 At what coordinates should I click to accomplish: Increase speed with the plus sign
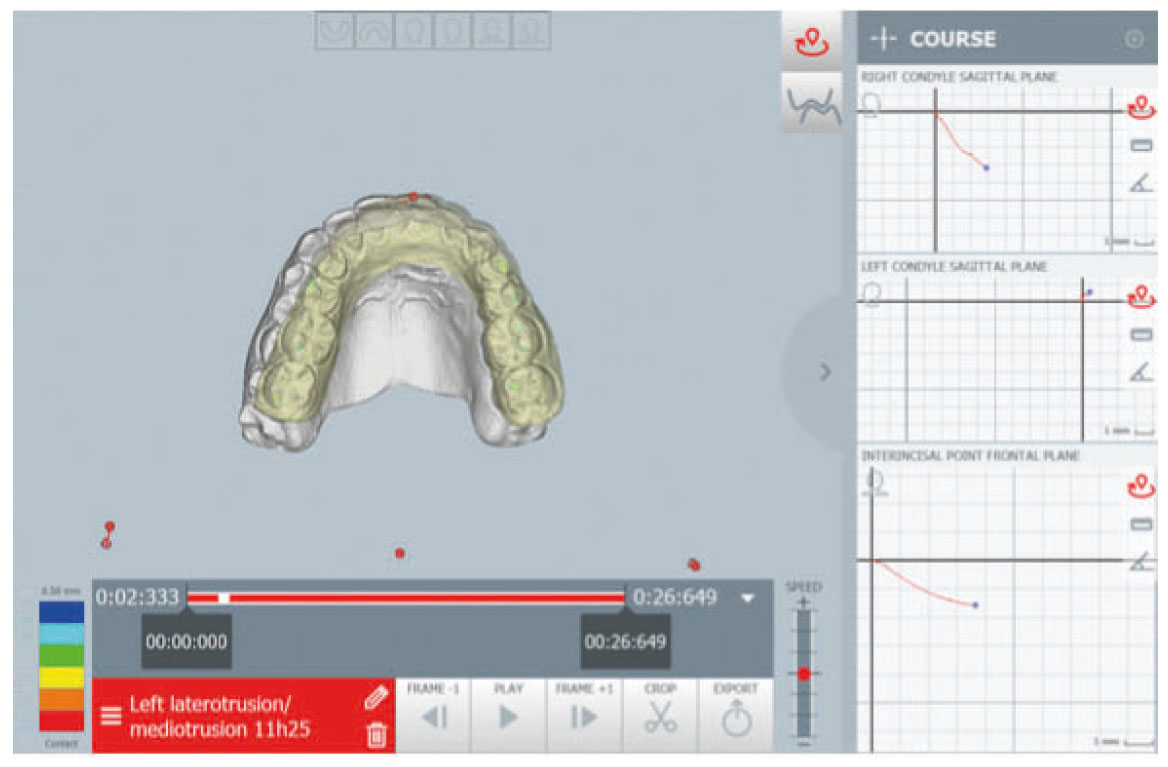(804, 602)
